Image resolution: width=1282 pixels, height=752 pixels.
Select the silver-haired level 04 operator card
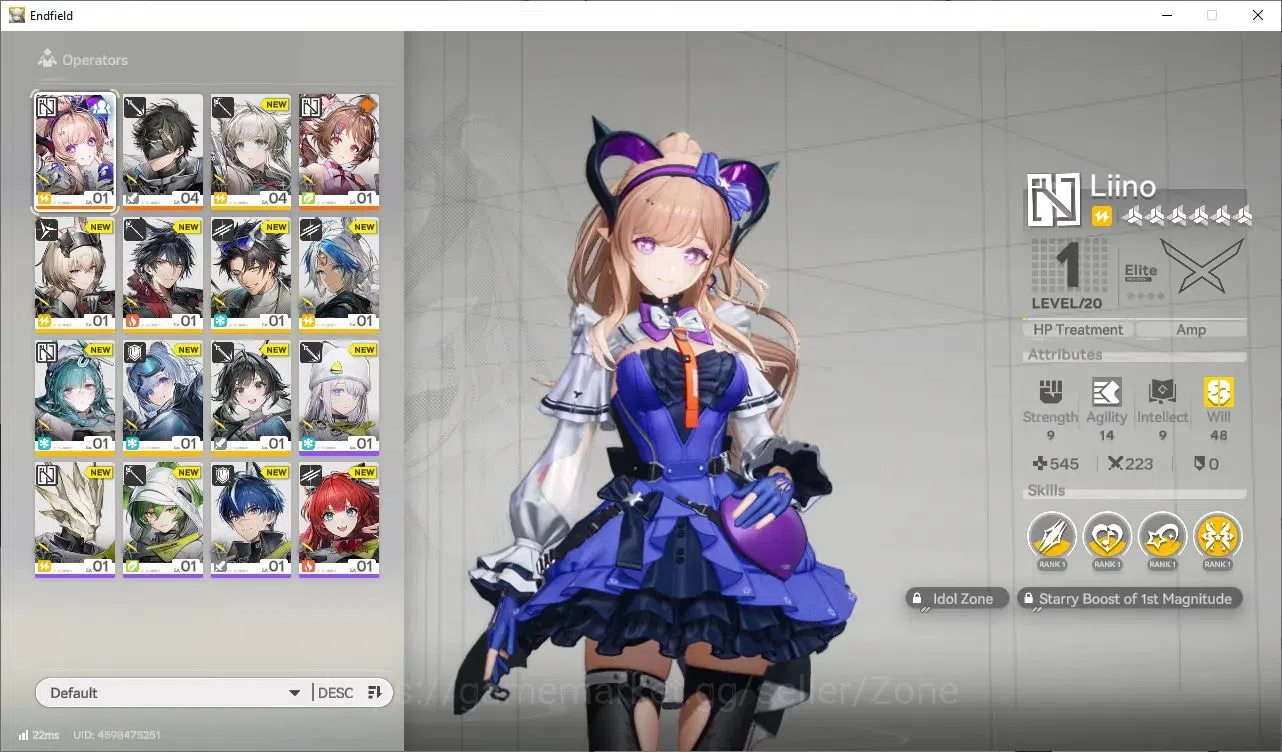251,151
